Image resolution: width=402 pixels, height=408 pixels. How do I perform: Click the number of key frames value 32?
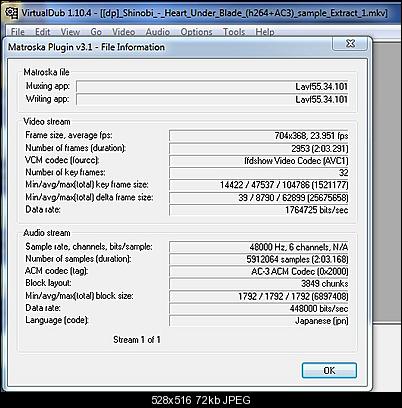(x=259, y=173)
